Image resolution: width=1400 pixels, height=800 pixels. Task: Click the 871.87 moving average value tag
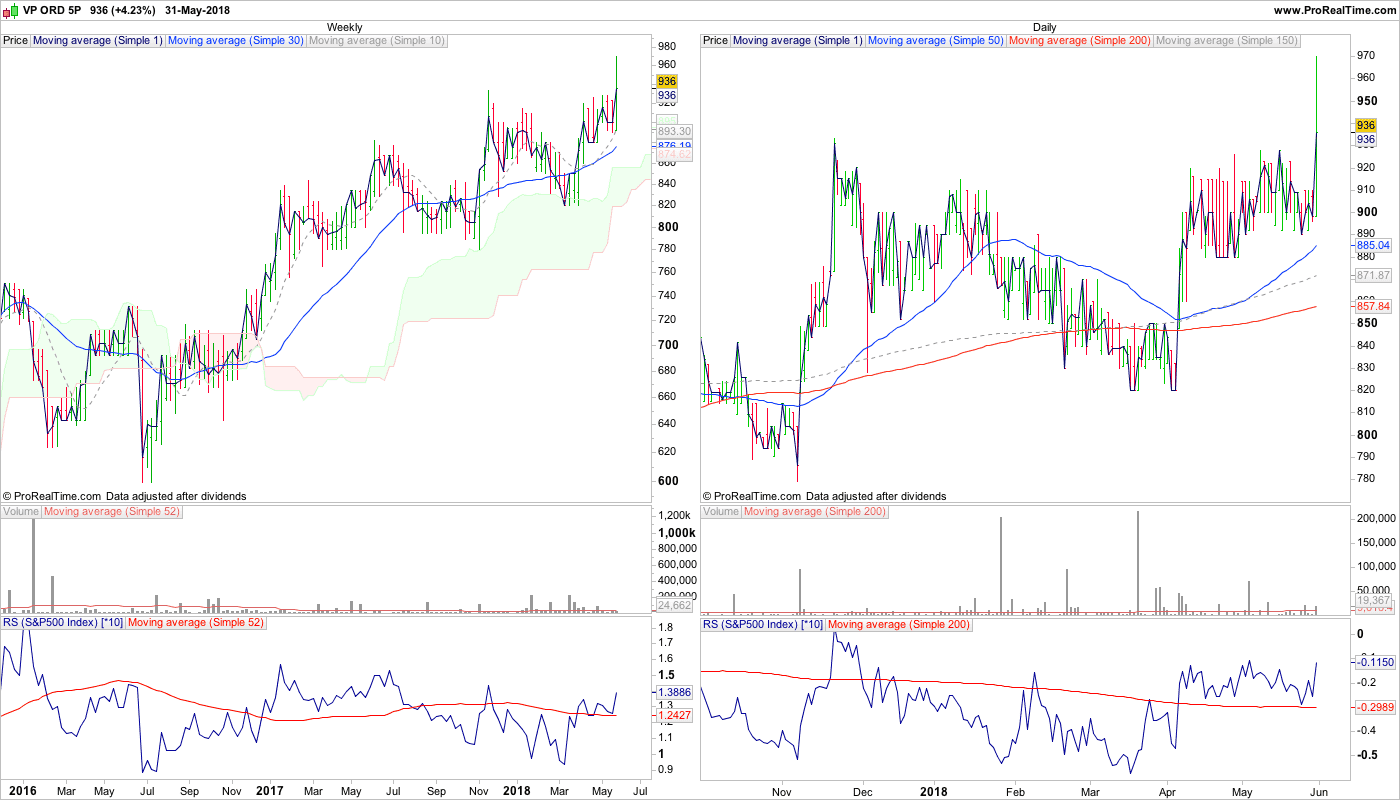1373,275
